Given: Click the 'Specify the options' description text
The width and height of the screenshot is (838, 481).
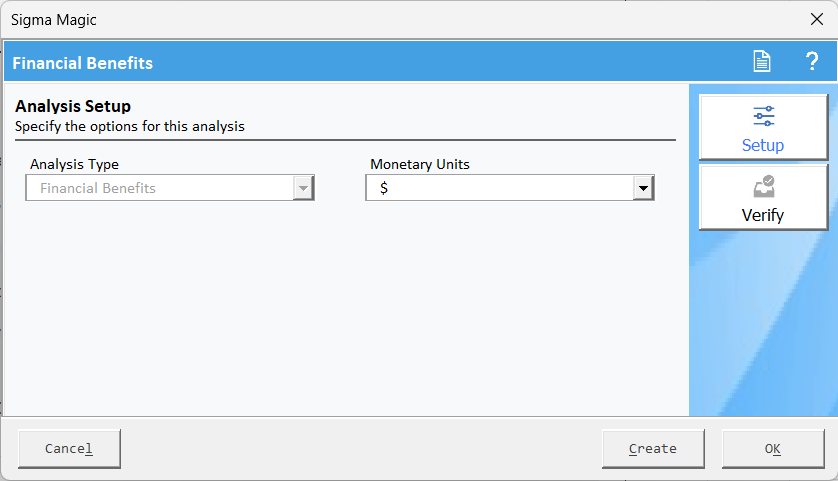Looking at the screenshot, I should point(130,127).
